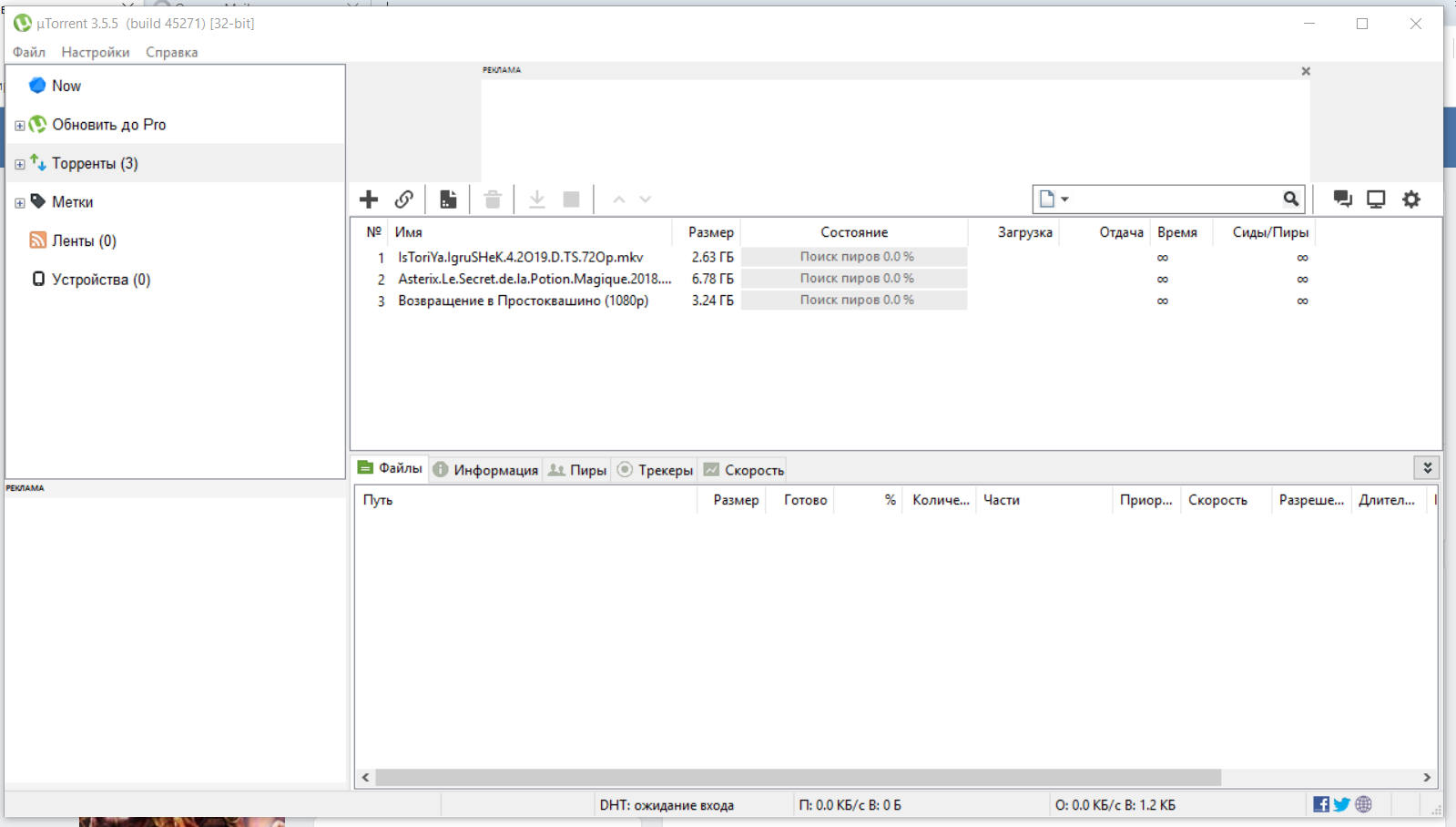Click DHT: ожидание входа status text
This screenshot has width=1456, height=827.
tap(667, 805)
